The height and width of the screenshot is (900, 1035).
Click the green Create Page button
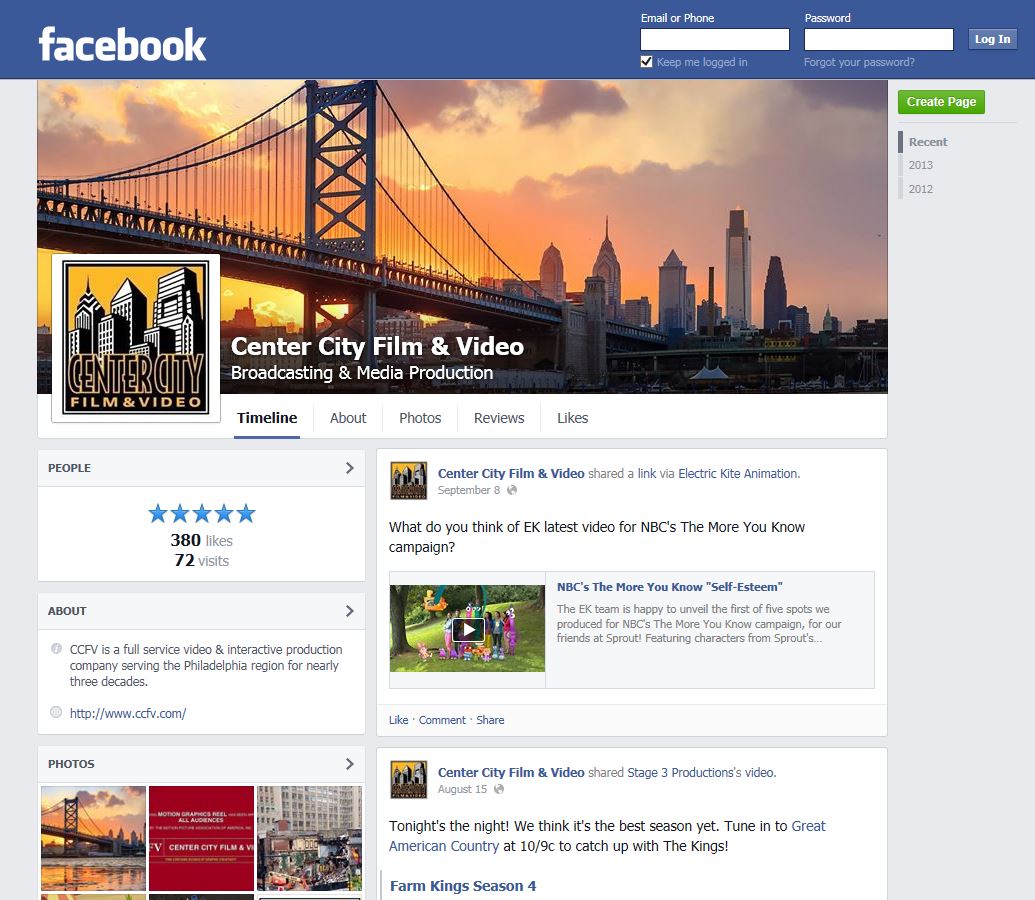[941, 102]
